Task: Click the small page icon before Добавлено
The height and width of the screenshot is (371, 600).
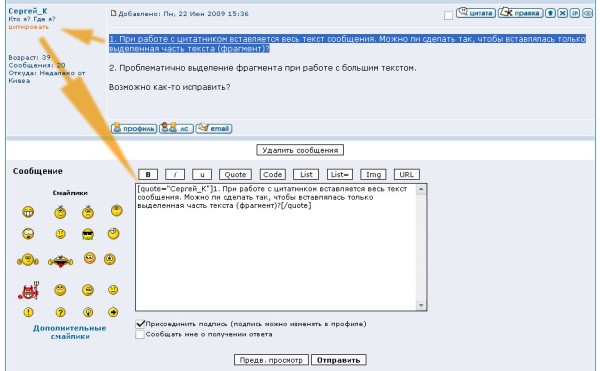Action: (x=113, y=13)
